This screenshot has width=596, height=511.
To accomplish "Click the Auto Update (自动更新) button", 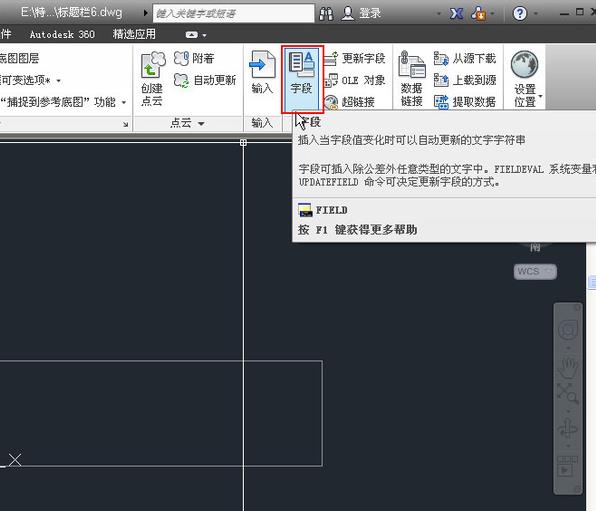I will (x=205, y=80).
